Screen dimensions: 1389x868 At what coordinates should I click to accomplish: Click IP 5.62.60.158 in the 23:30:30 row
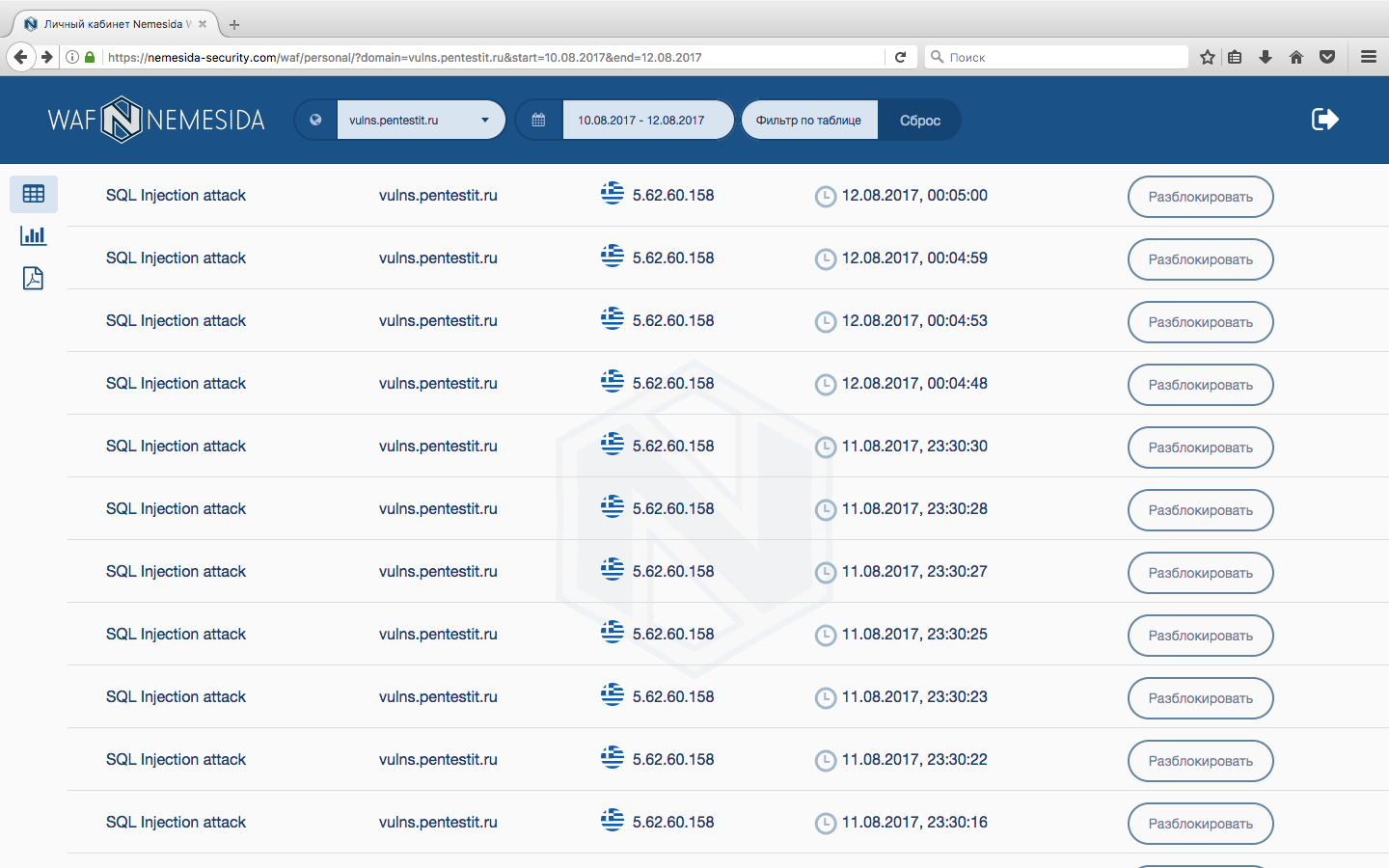click(673, 446)
